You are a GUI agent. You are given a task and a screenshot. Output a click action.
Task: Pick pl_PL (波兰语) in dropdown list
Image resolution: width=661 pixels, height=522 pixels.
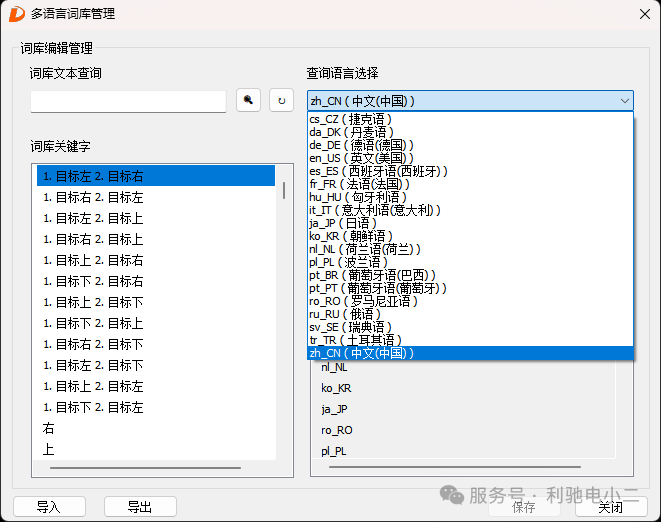pos(470,262)
